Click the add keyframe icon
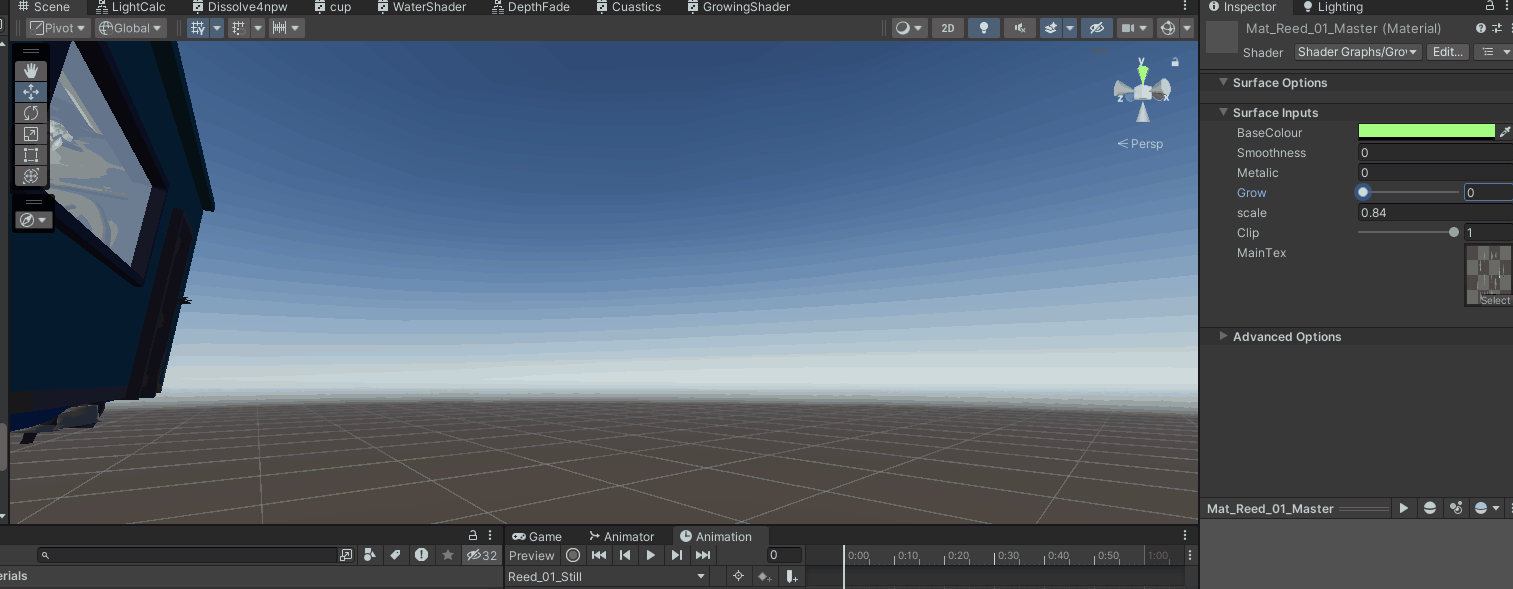Screen dimensions: 1513x589 [x=764, y=576]
